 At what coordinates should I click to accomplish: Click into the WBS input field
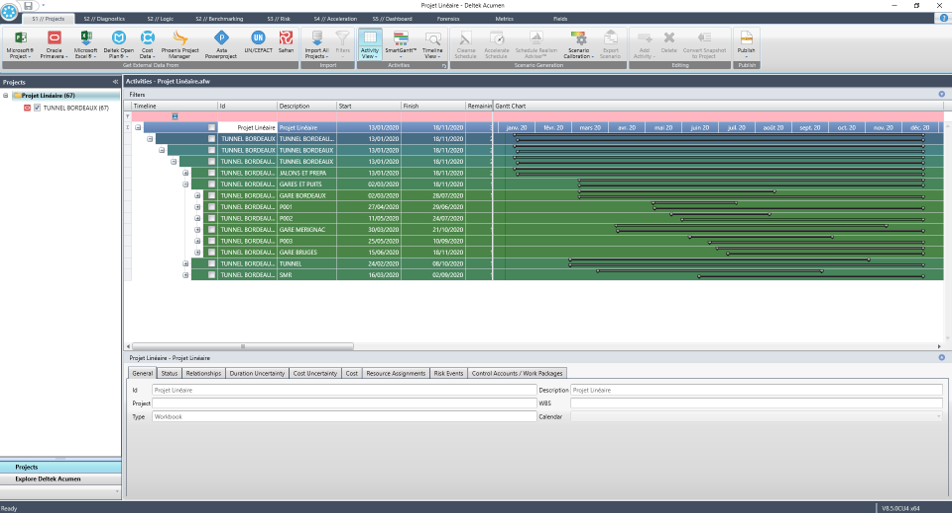(756, 403)
